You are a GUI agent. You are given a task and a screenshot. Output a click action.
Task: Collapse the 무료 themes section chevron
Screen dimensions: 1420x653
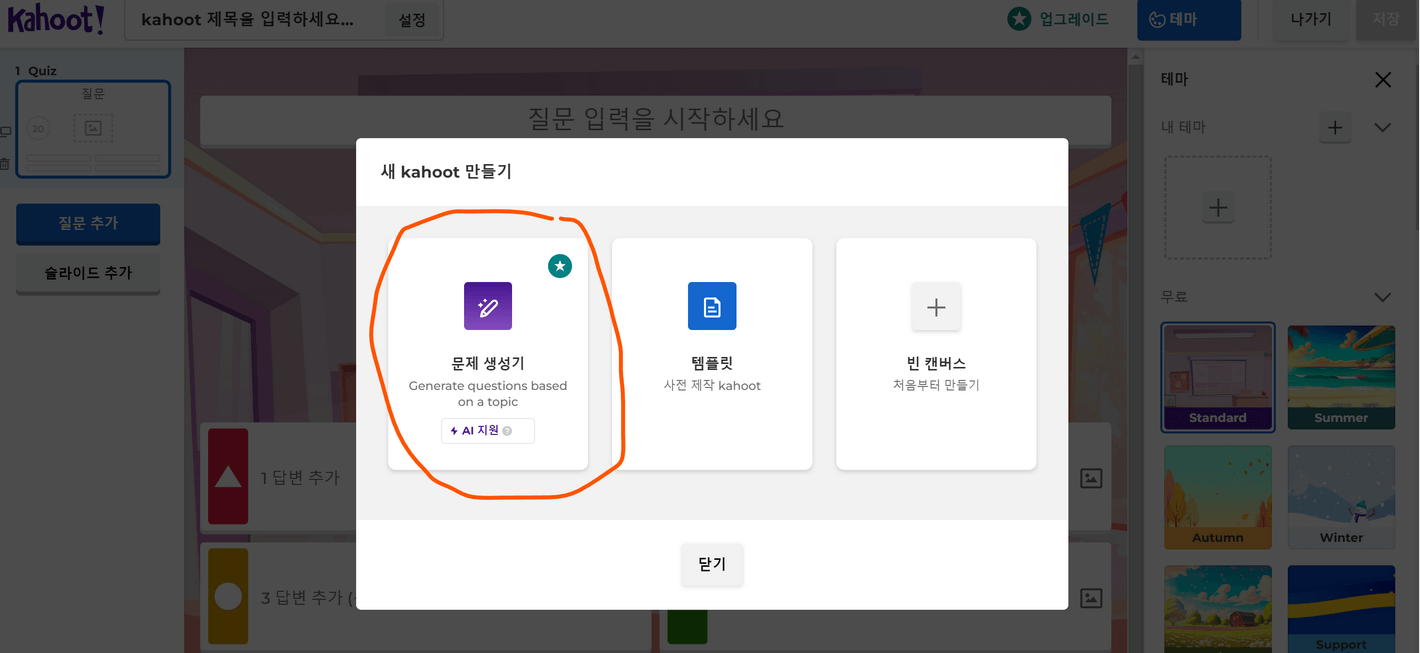click(1383, 297)
